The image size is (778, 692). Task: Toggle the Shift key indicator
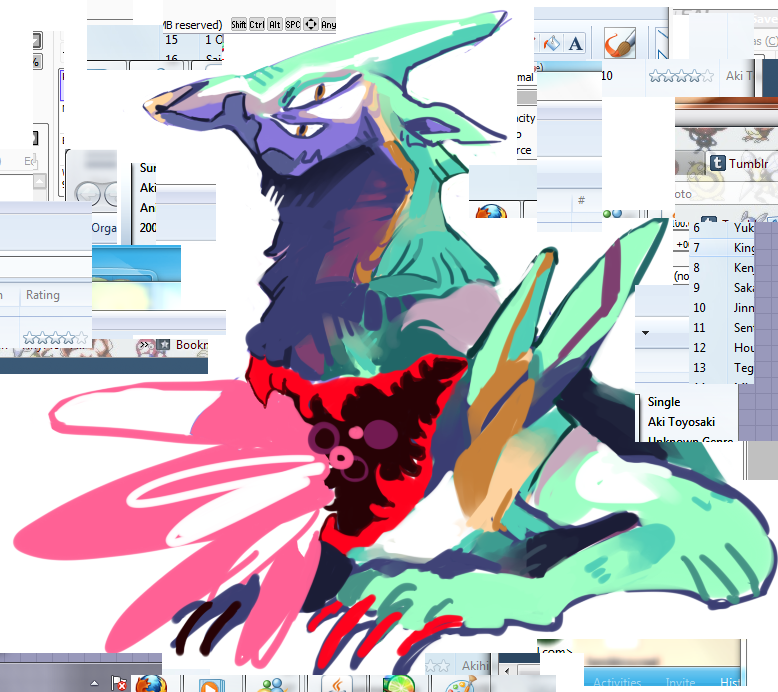[x=239, y=24]
